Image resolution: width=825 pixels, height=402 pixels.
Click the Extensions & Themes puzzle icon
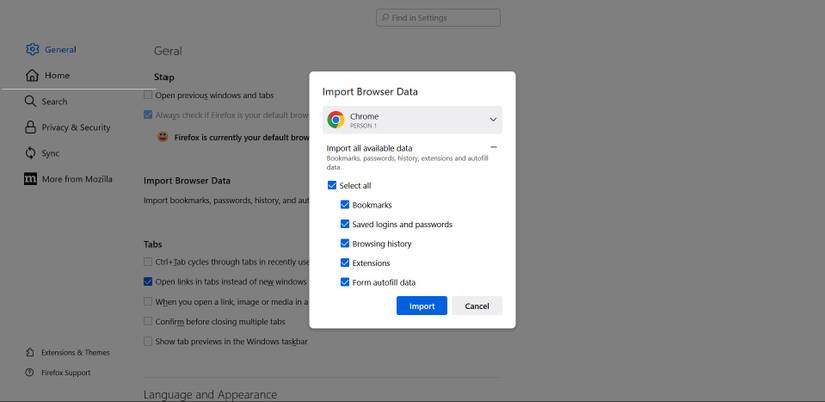tap(30, 352)
